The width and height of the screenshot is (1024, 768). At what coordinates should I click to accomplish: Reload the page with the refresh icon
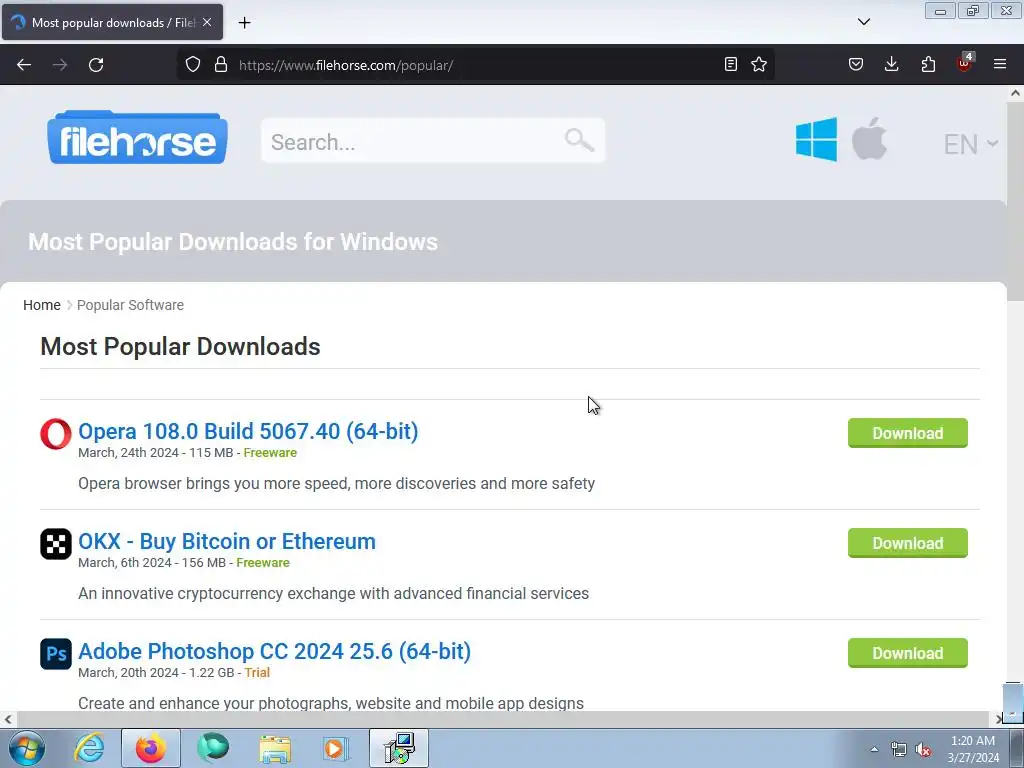click(x=96, y=65)
